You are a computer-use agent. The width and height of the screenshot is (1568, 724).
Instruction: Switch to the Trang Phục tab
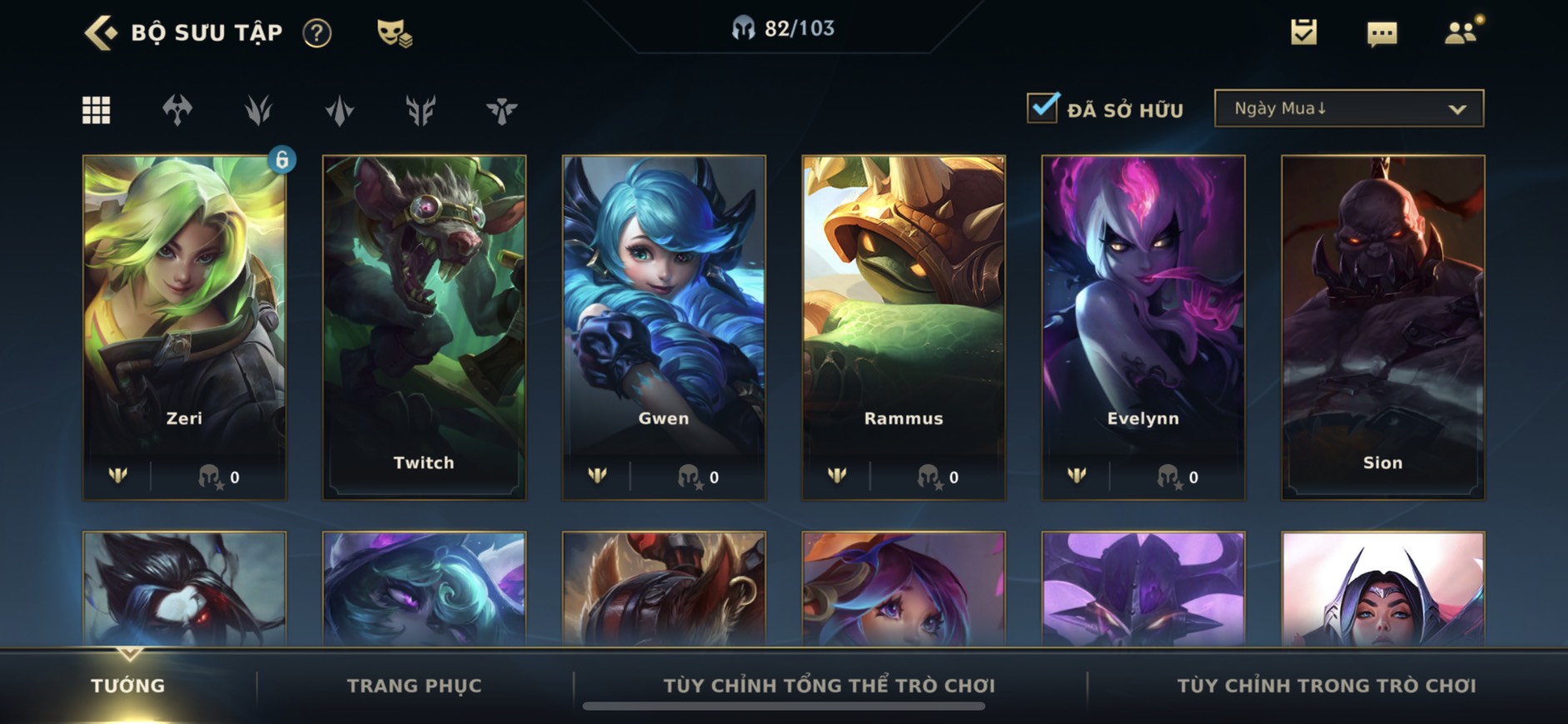pos(414,686)
